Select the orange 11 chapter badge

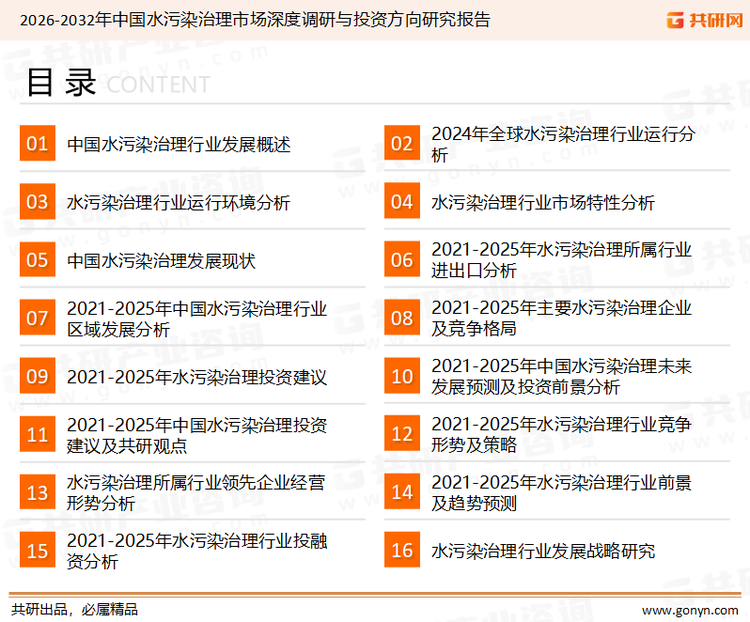(37, 434)
